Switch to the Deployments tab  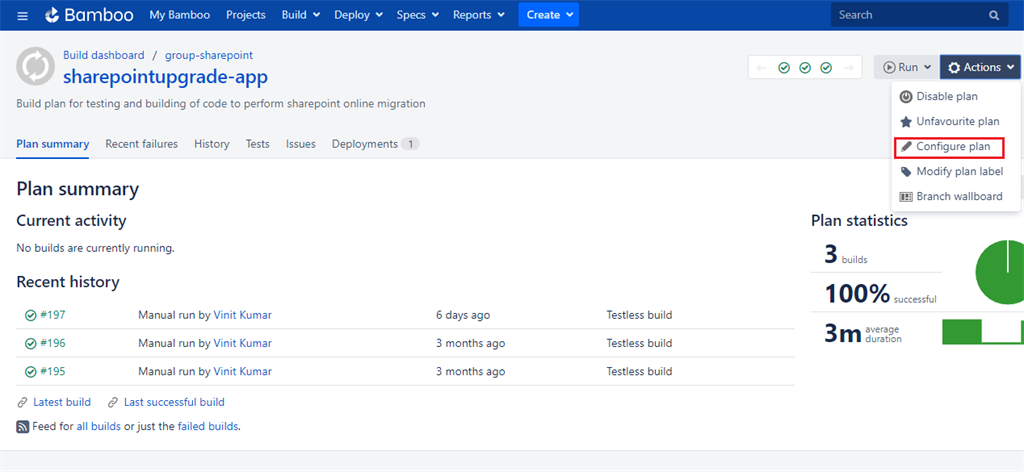375,144
